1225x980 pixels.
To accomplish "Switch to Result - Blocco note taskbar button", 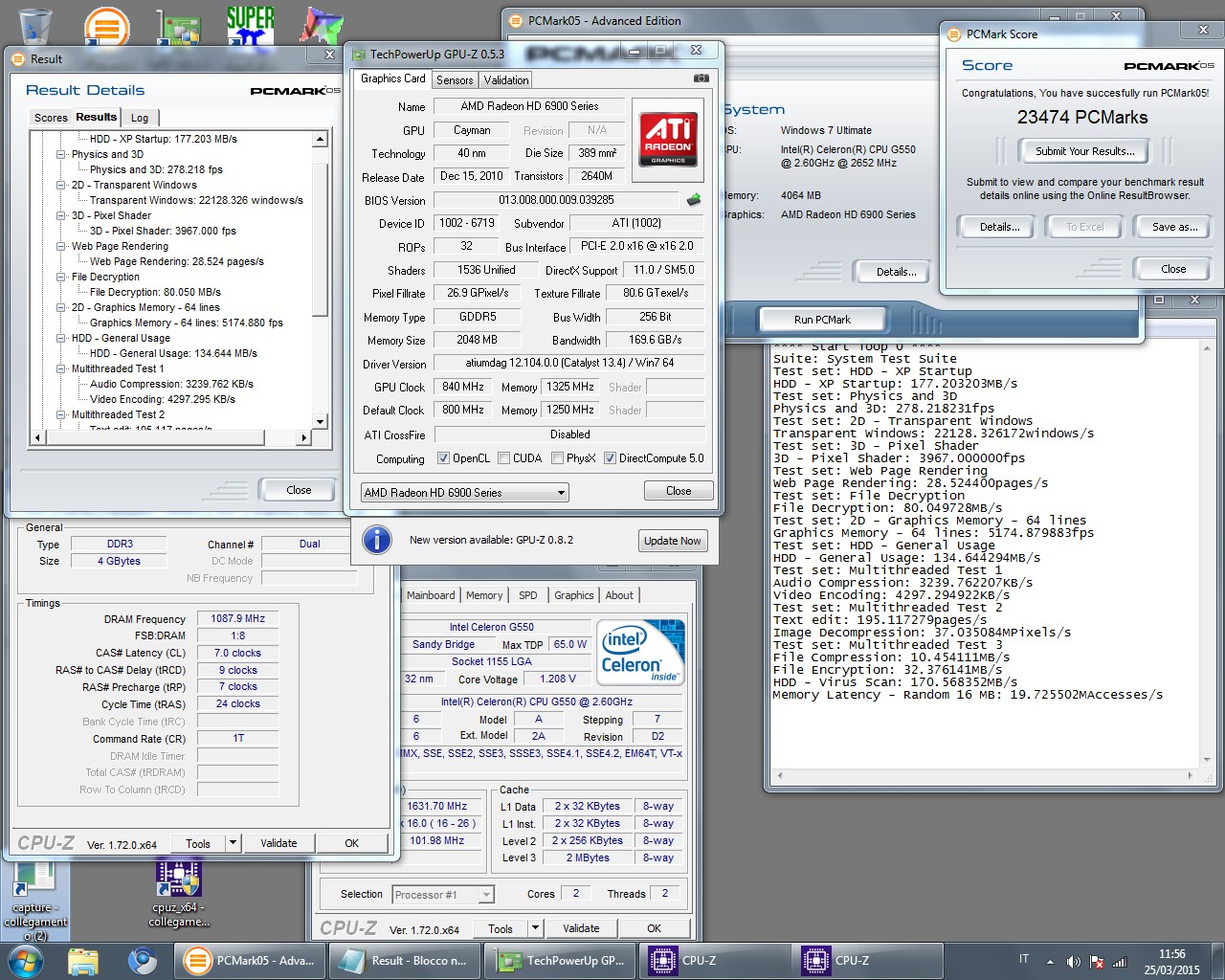I will pyautogui.click(x=406, y=961).
